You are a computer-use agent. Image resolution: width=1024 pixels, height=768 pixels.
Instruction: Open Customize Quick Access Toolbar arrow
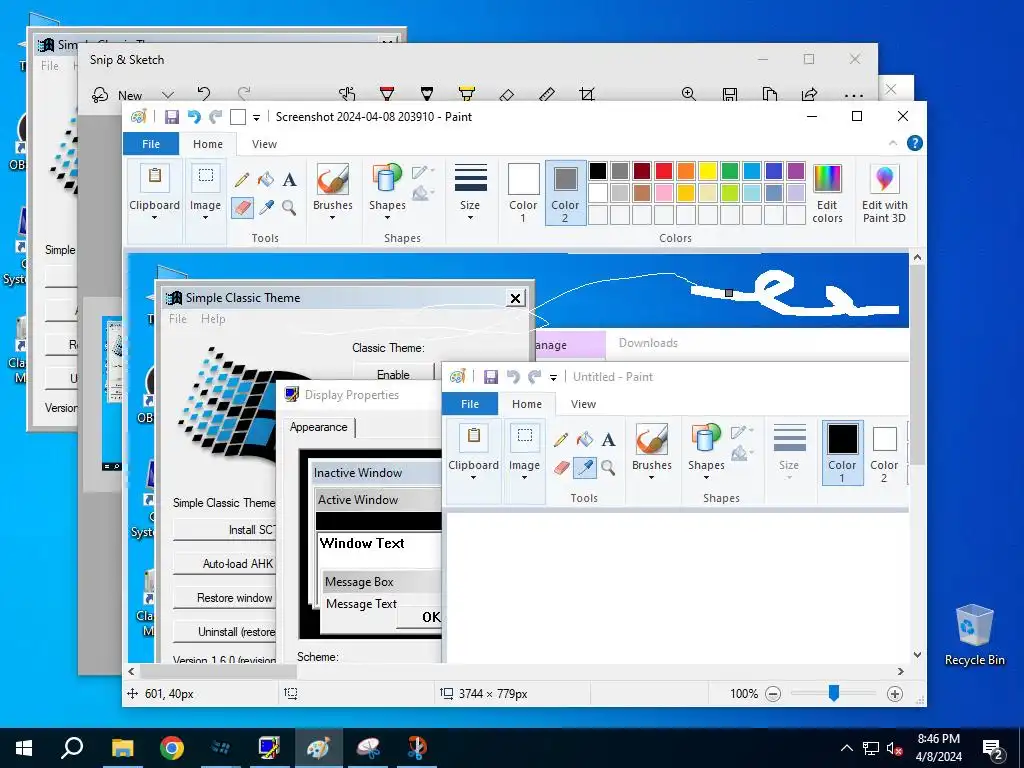(256, 118)
